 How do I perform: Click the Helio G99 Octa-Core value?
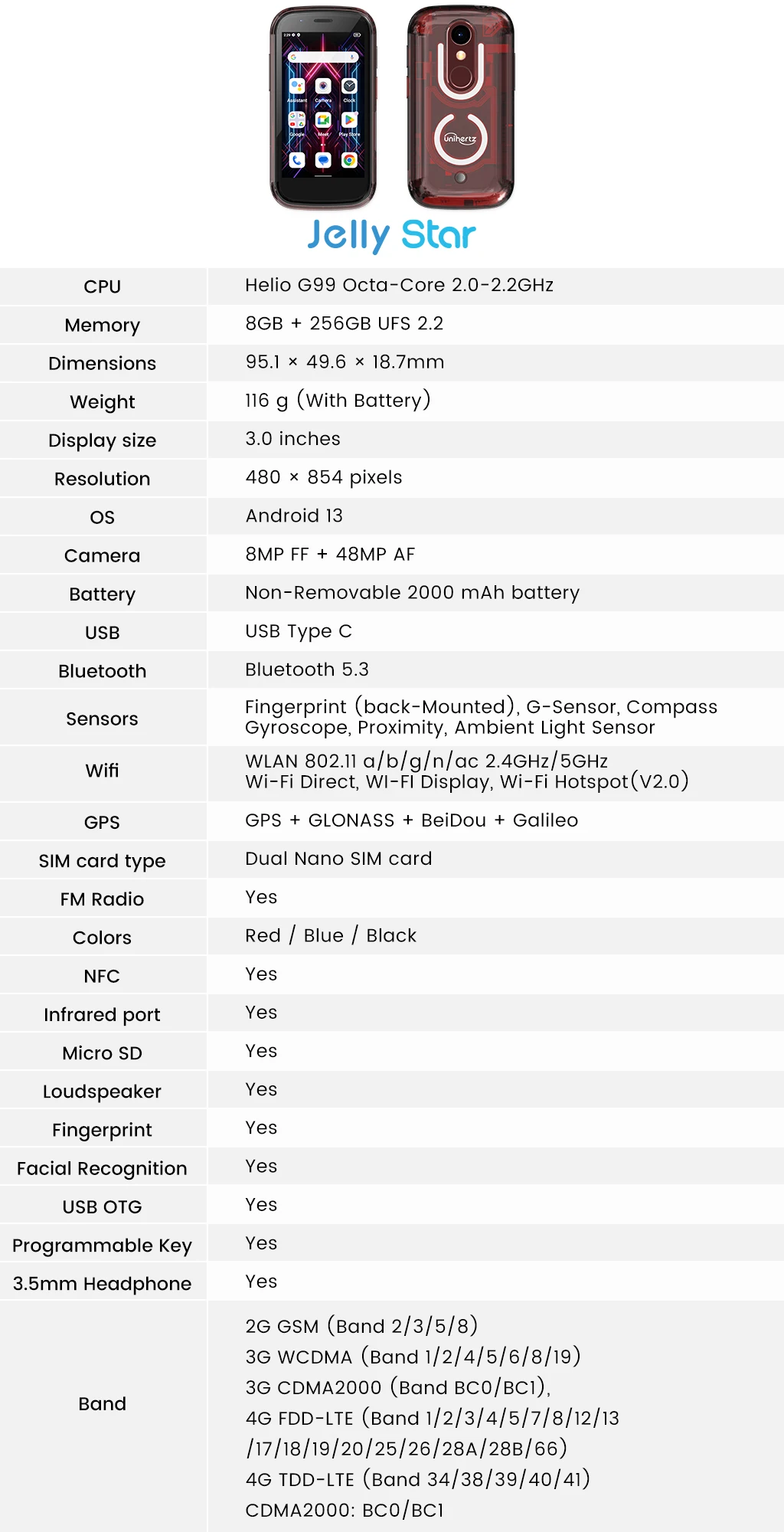(399, 285)
